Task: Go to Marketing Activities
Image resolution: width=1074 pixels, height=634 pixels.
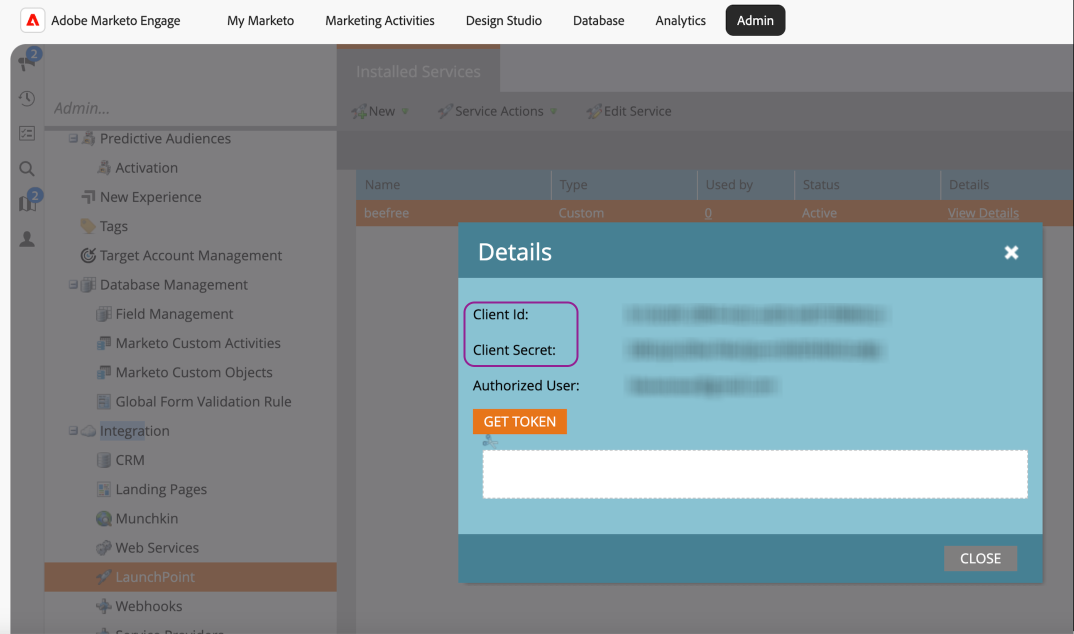Action: coord(379,21)
